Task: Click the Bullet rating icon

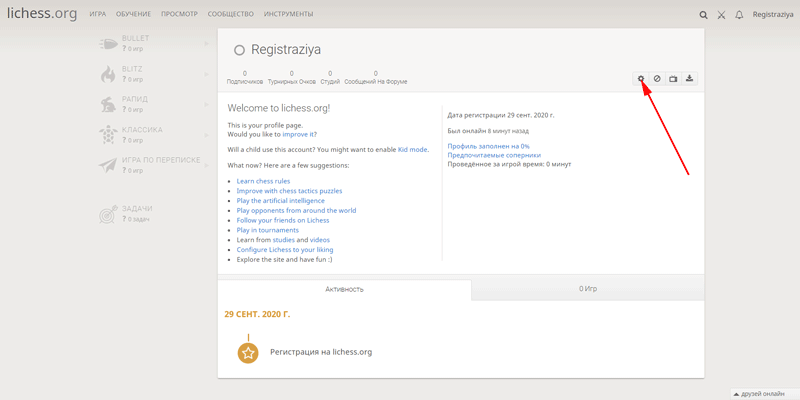Action: (x=108, y=44)
